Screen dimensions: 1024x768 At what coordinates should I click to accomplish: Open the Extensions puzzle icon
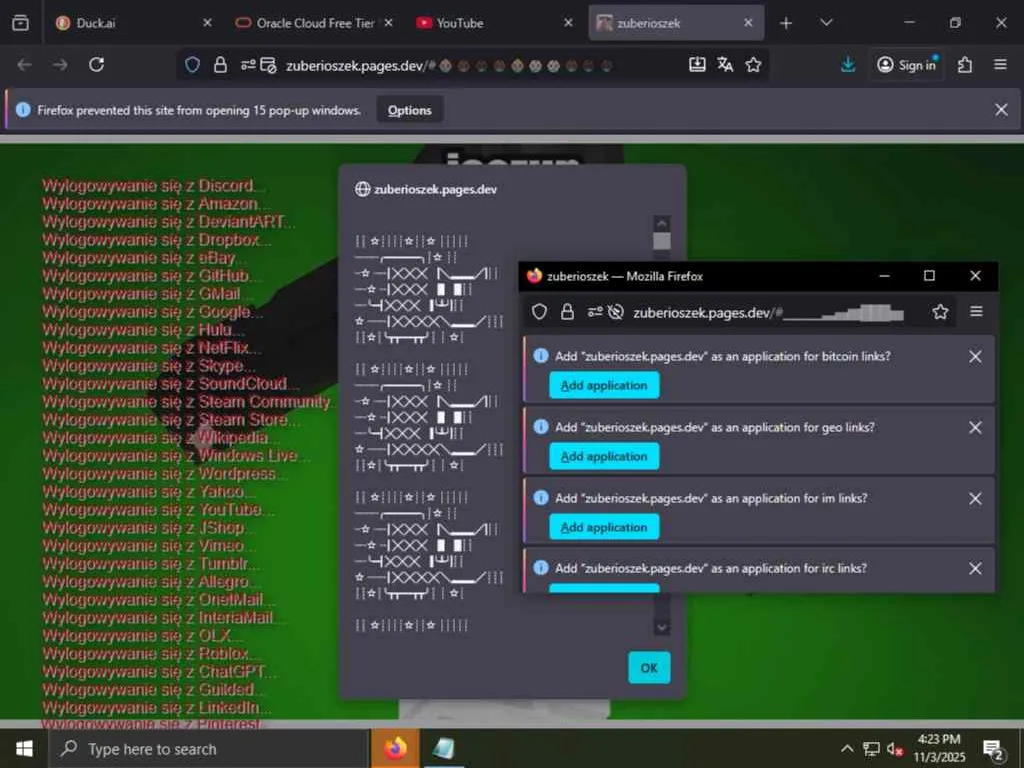click(x=965, y=65)
